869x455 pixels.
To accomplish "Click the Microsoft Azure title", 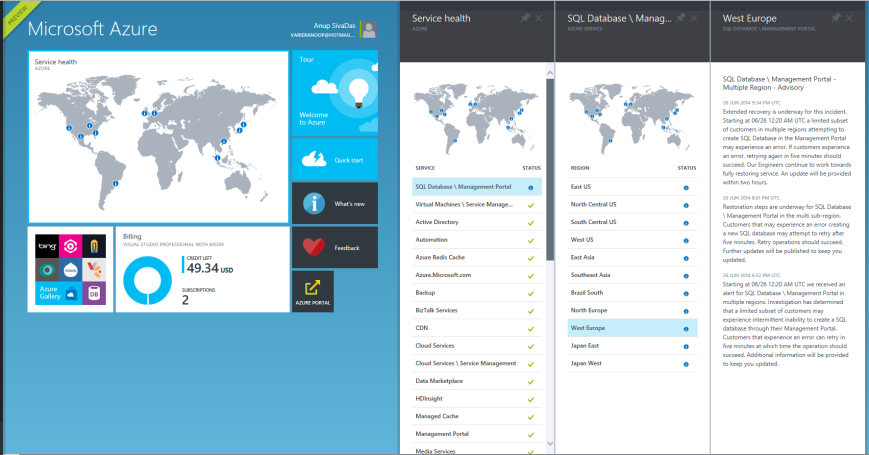I will point(93,29).
